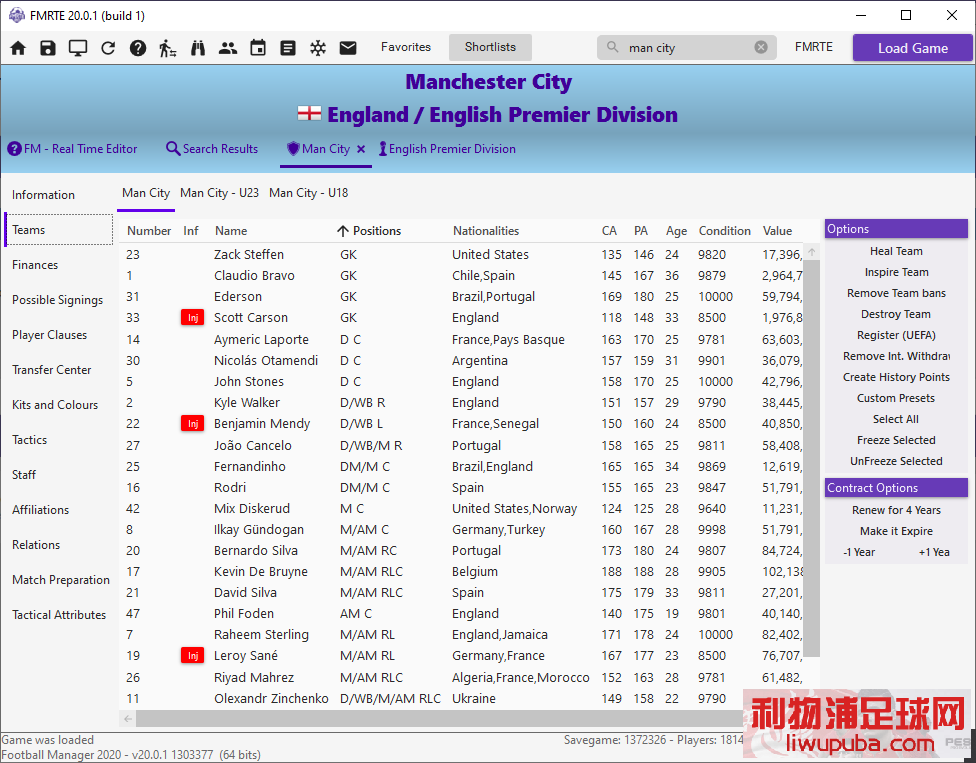Click the Select All option
This screenshot has width=976, height=763.
[896, 419]
